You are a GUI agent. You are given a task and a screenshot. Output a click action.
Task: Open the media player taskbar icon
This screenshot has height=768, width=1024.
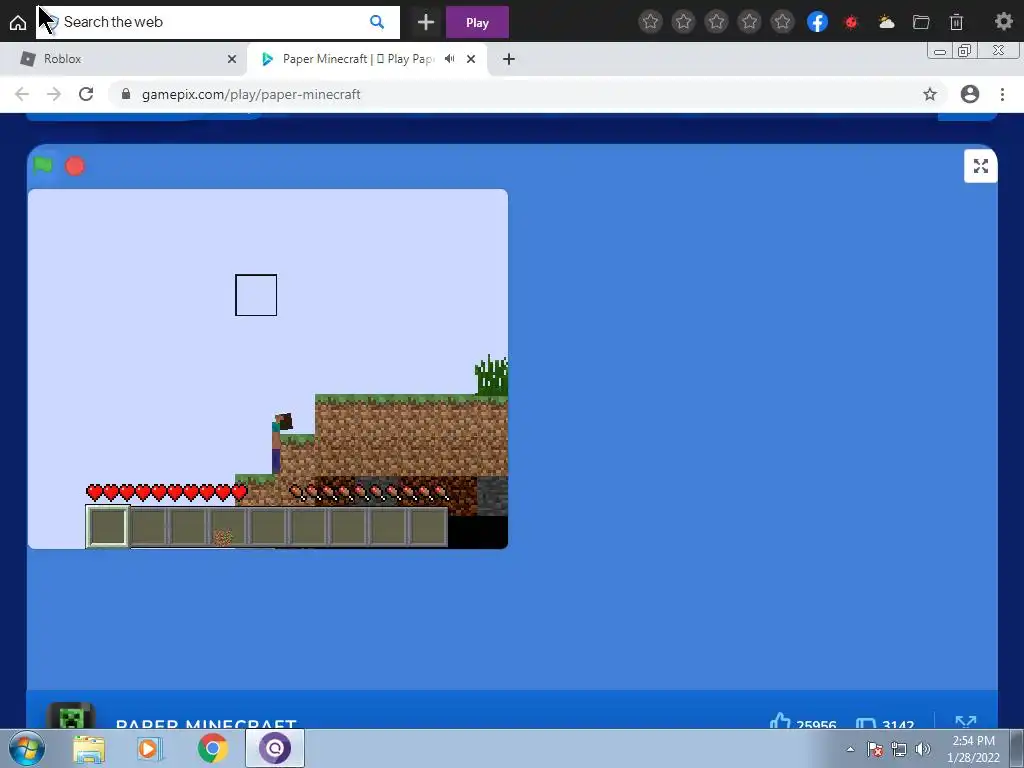[x=150, y=748]
